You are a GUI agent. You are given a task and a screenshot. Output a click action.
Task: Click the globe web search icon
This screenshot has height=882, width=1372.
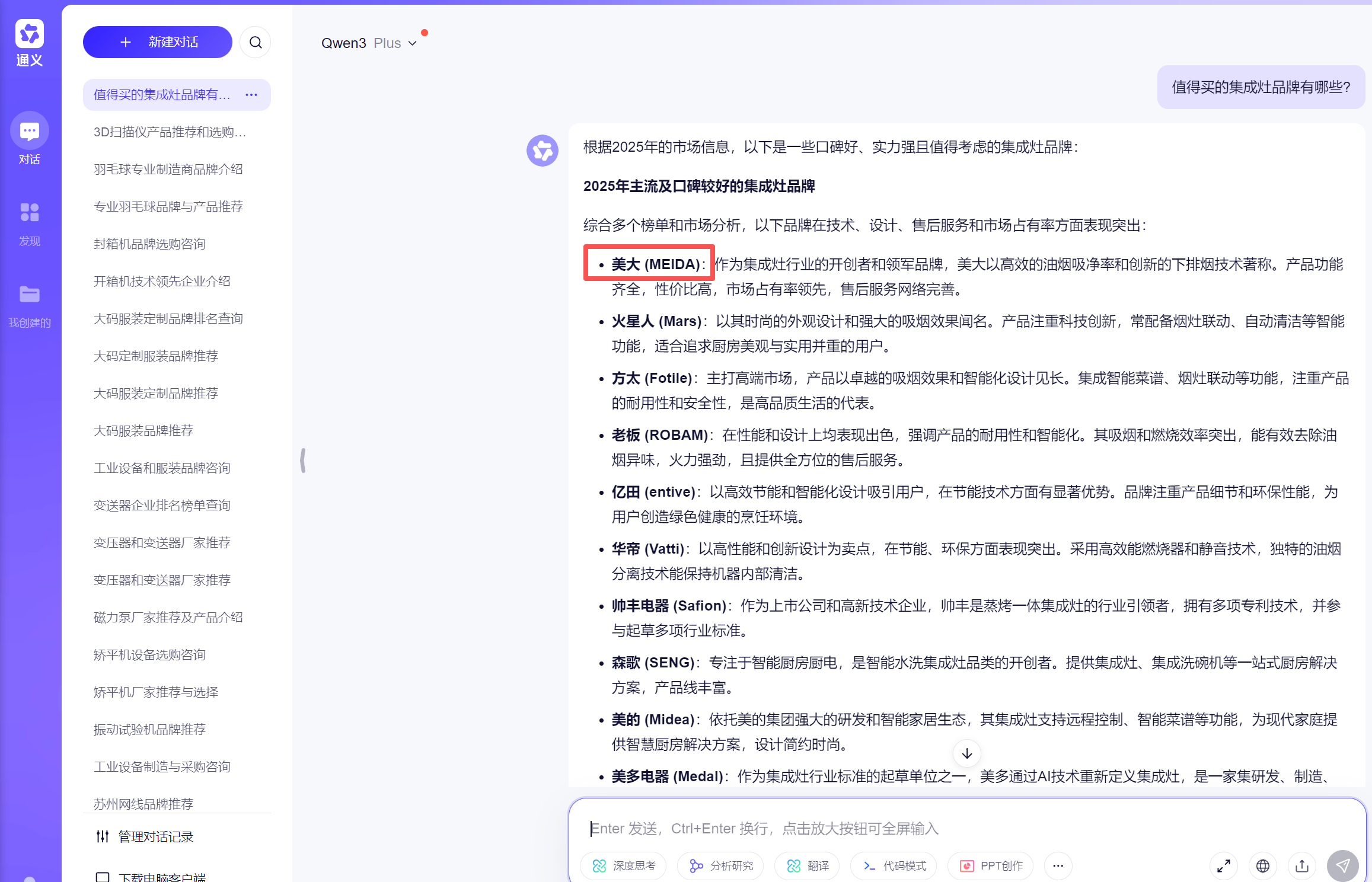pos(1263,866)
